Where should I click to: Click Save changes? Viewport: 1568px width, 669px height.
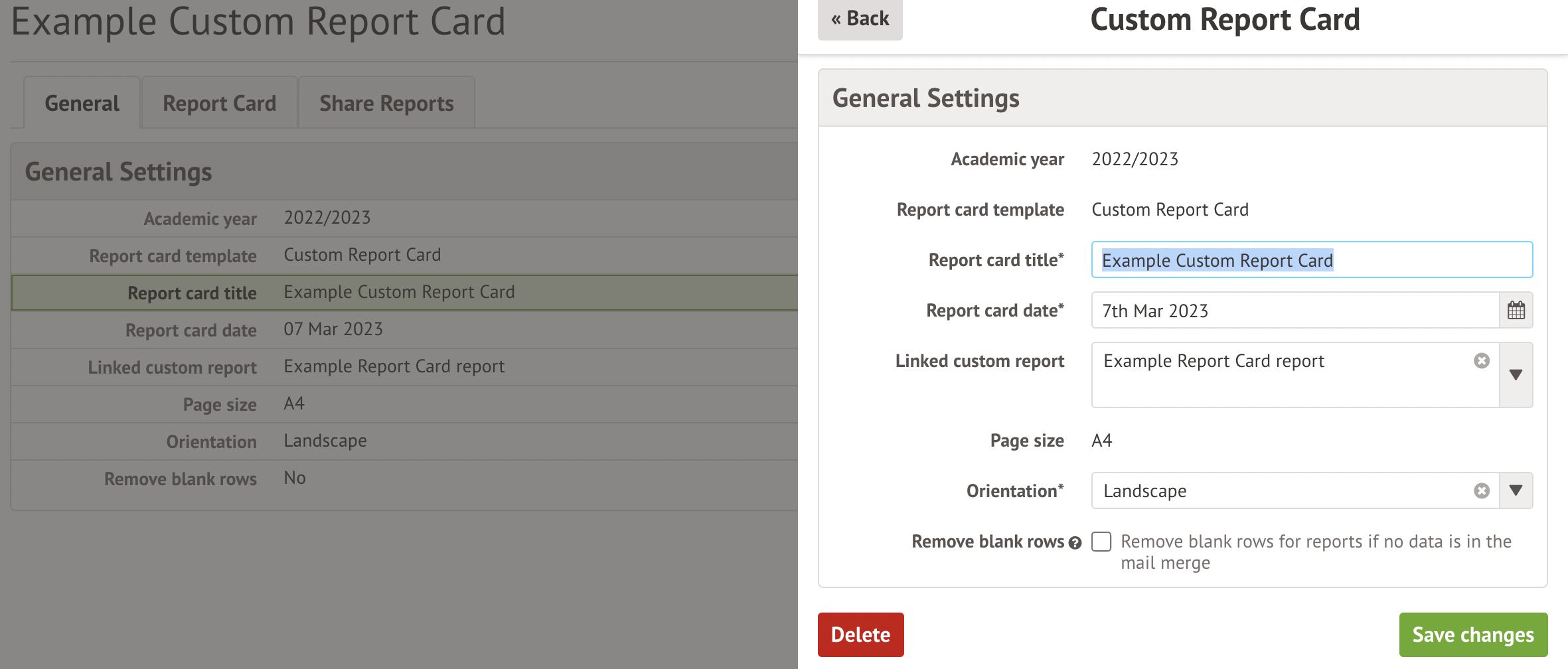(x=1473, y=634)
